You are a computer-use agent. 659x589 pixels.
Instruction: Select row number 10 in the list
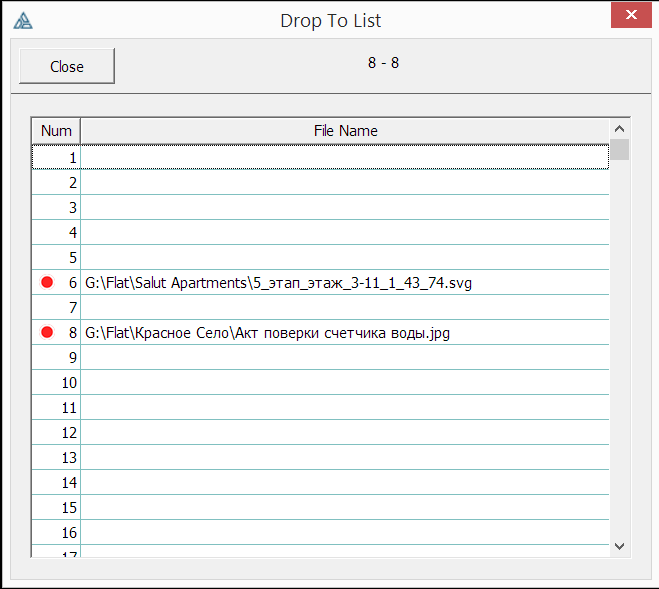pyautogui.click(x=56, y=383)
